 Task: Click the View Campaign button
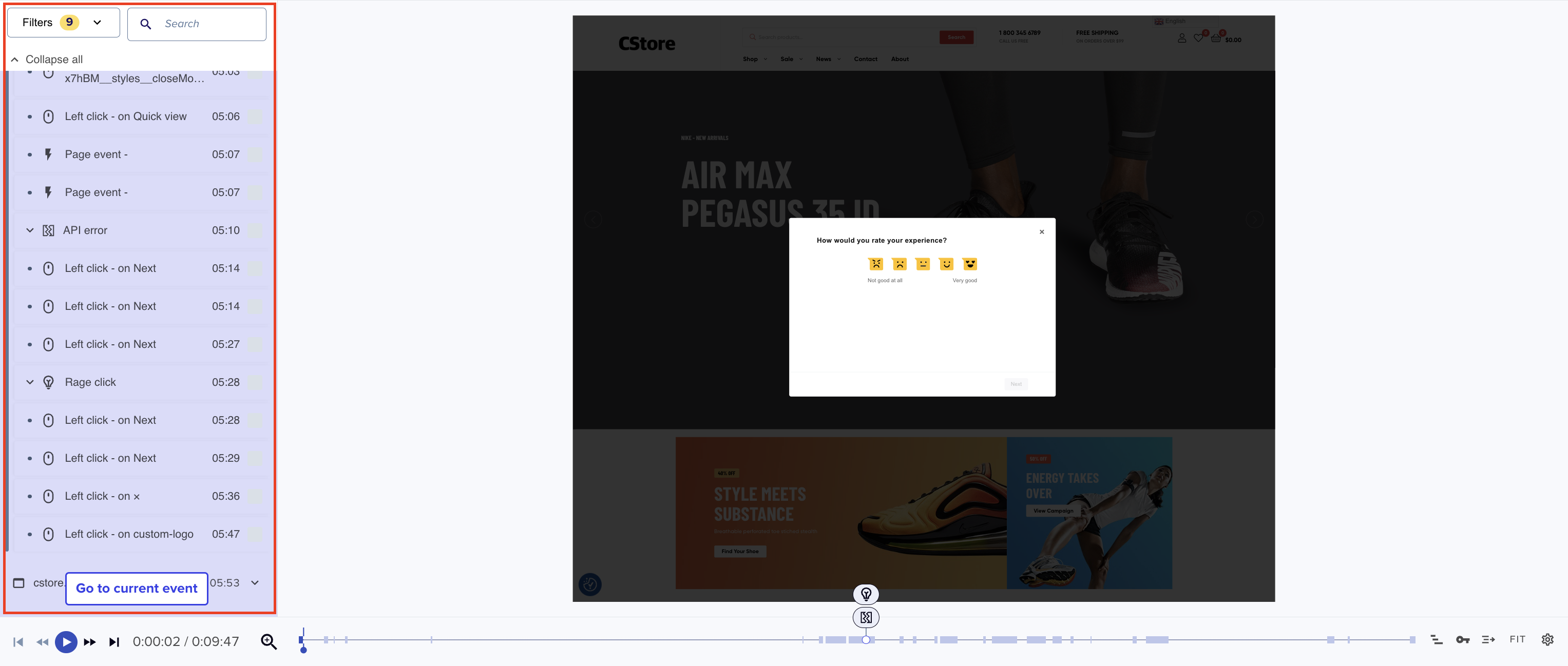[1053, 511]
